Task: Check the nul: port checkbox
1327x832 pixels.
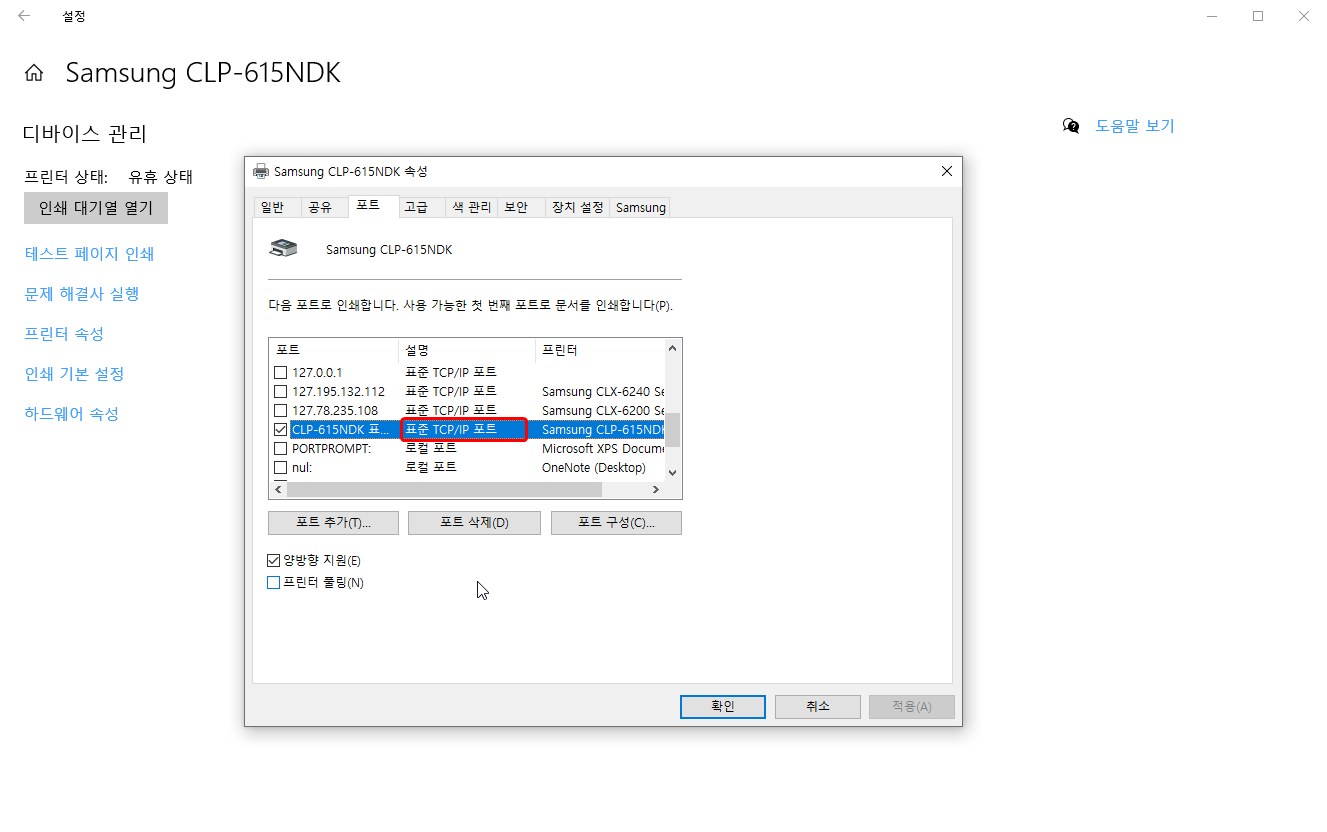Action: [x=281, y=467]
